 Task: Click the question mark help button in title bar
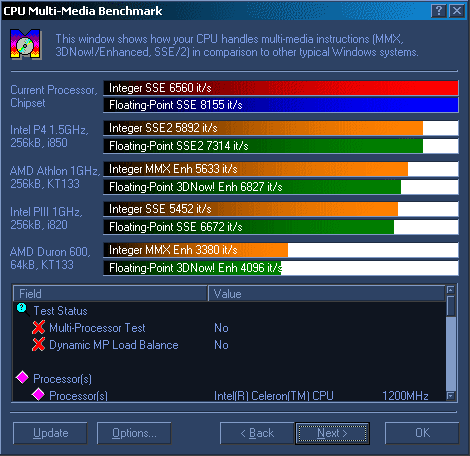439,11
